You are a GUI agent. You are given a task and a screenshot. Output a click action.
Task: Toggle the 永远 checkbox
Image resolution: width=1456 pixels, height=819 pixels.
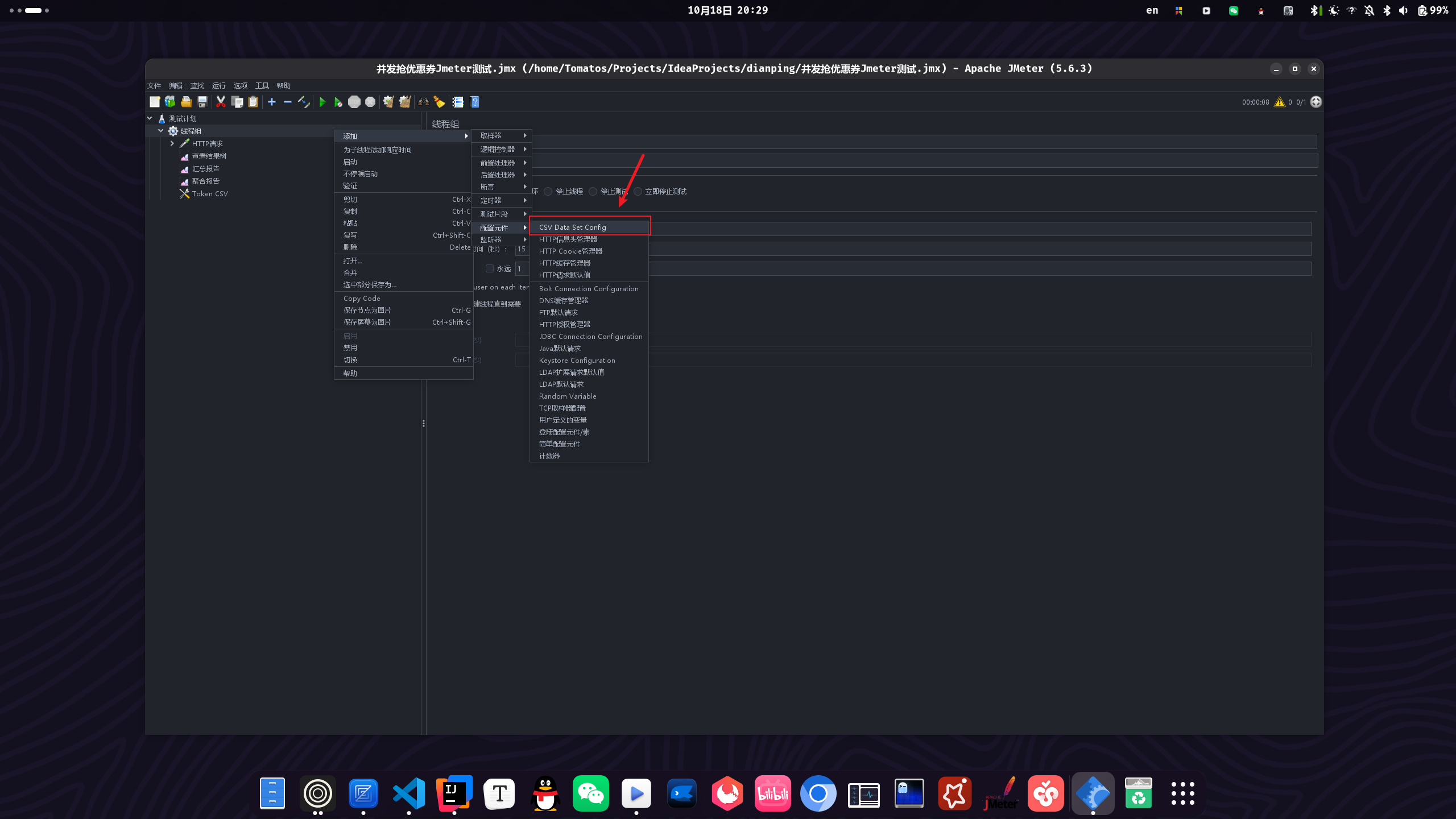point(489,268)
